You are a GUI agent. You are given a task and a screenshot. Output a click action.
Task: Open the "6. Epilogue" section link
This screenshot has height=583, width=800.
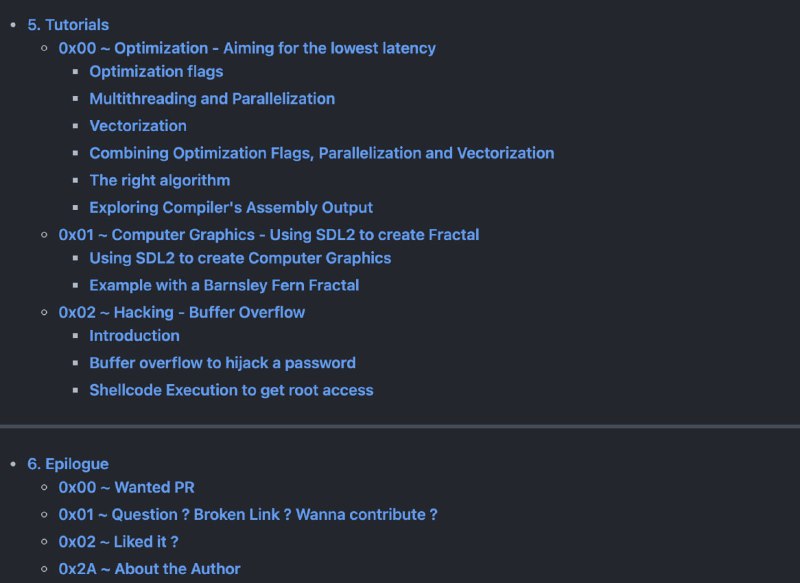pos(68,464)
